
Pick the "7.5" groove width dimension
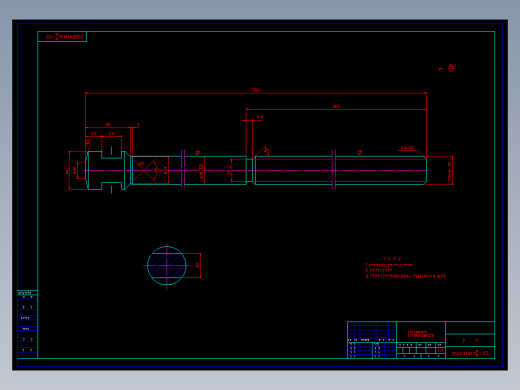click(260, 117)
